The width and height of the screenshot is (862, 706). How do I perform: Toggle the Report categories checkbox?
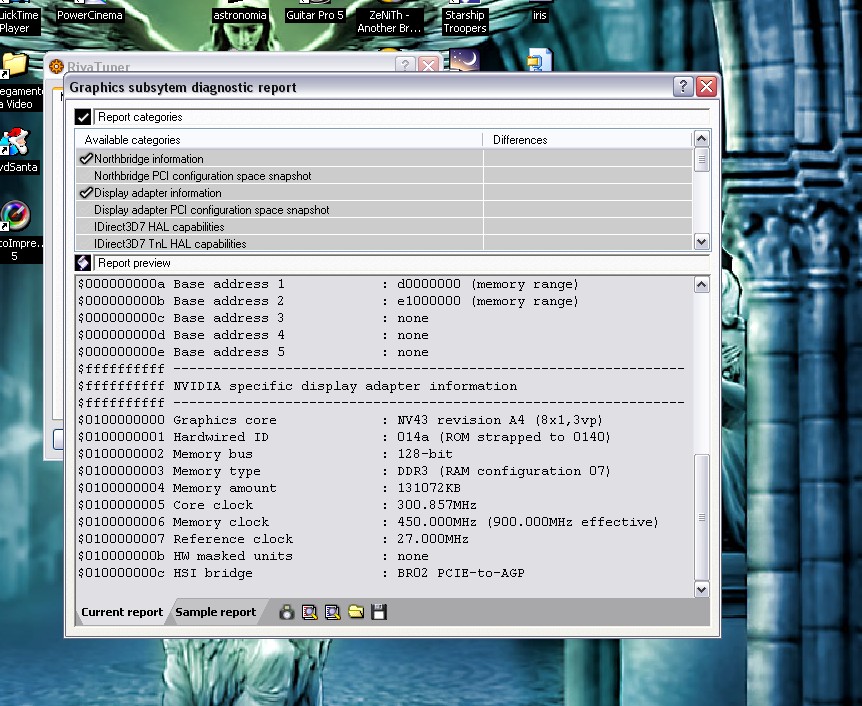tap(83, 117)
